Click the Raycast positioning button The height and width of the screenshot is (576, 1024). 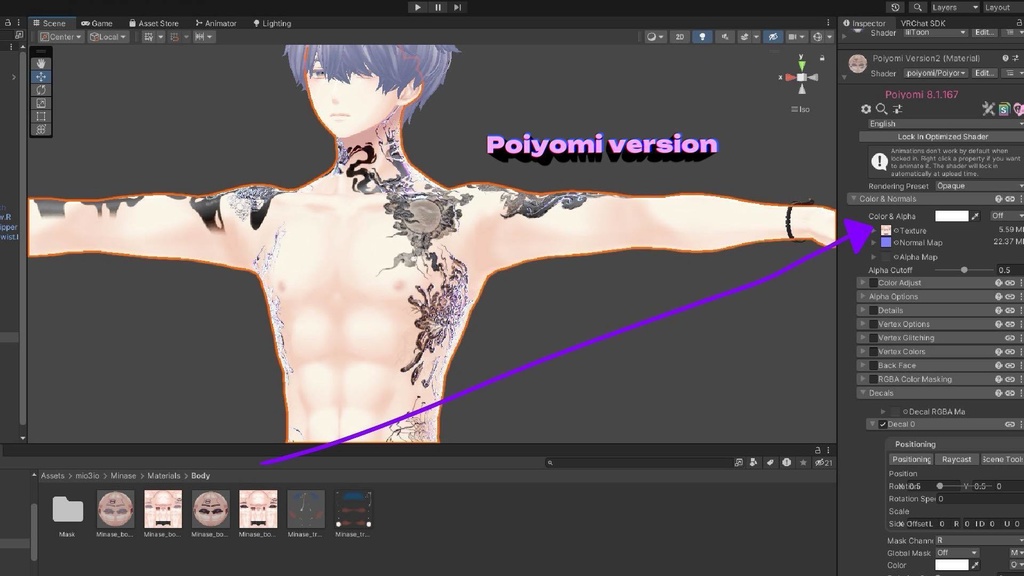click(956, 459)
